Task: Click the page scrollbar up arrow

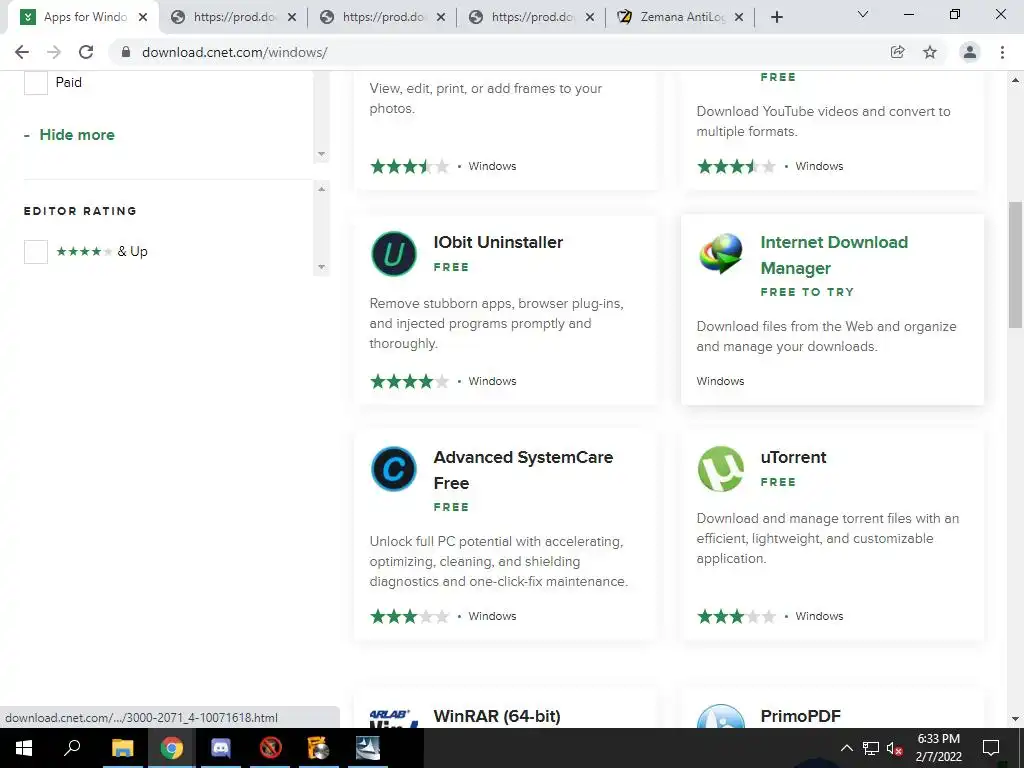Action: tap(1016, 80)
